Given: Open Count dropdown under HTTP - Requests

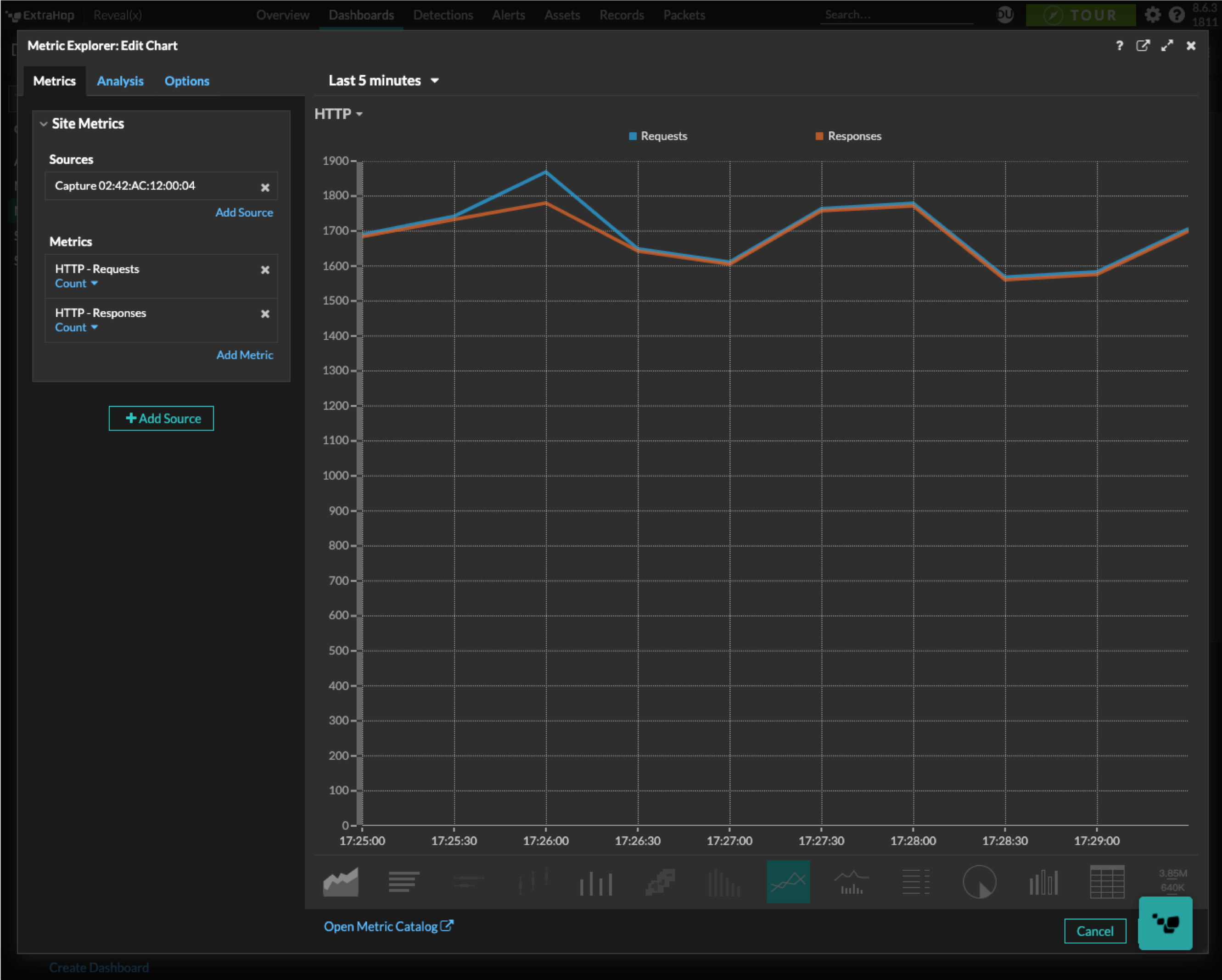Looking at the screenshot, I should coord(76,283).
